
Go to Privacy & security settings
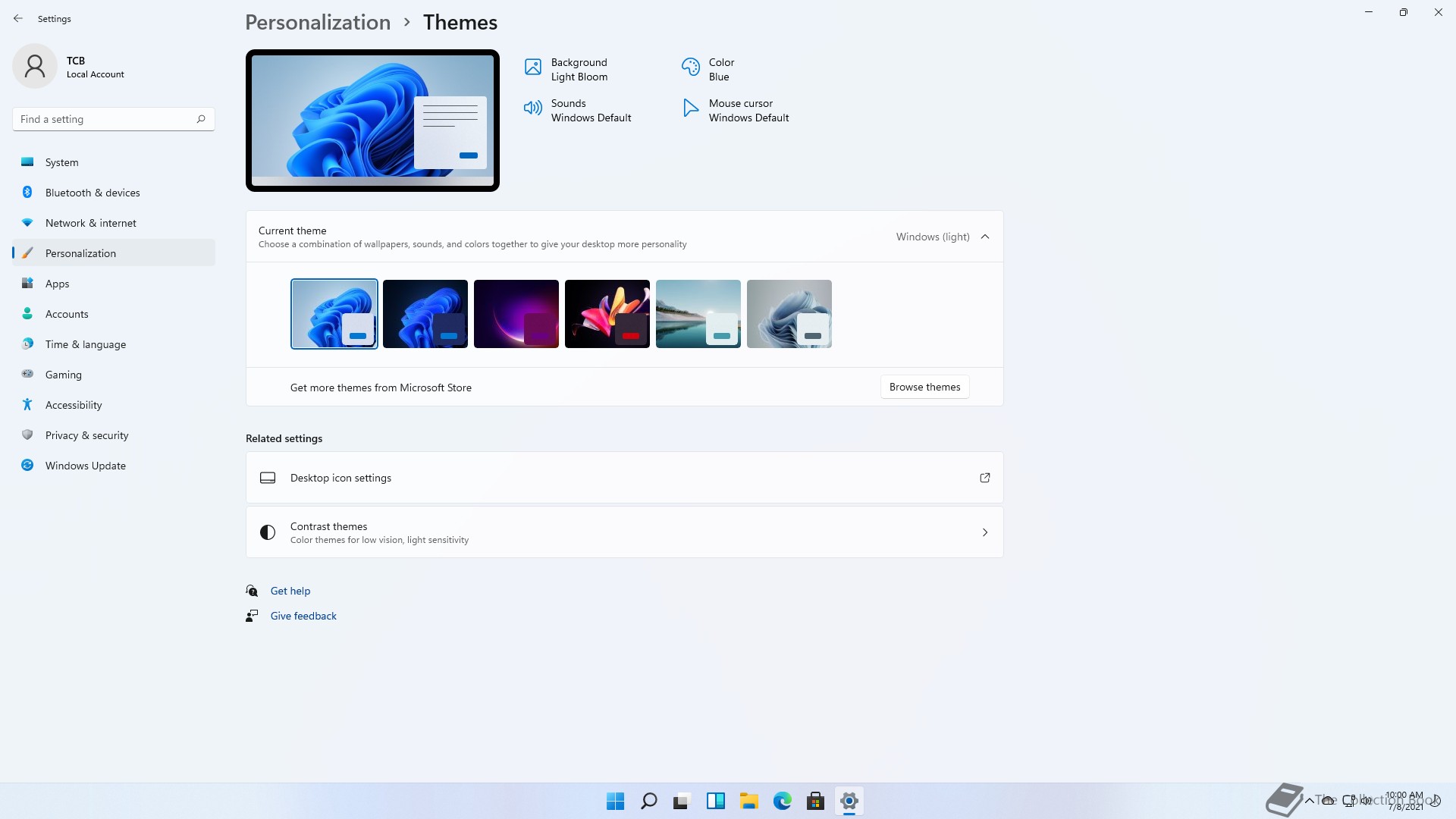tap(114, 435)
